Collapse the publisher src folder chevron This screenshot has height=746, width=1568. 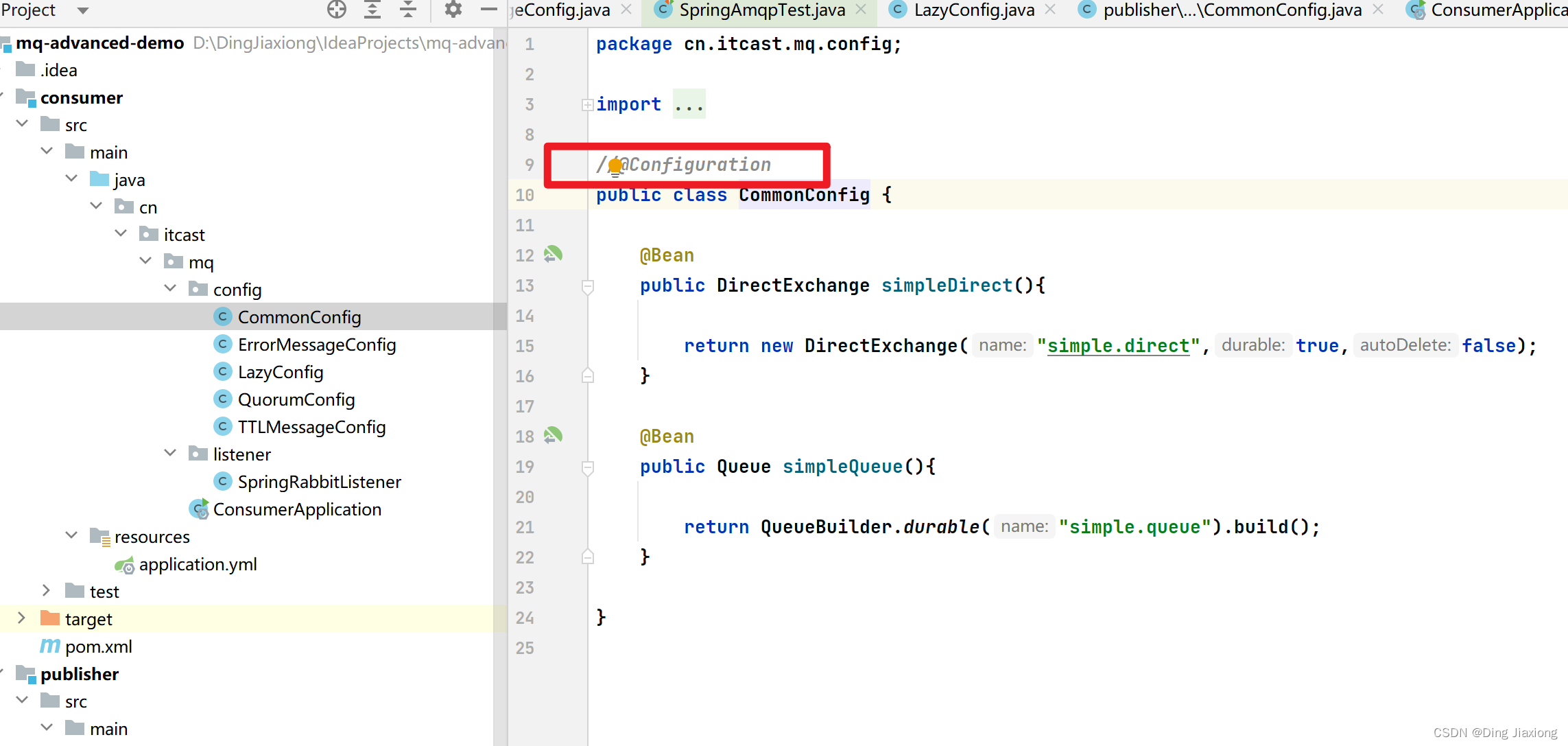coord(22,700)
